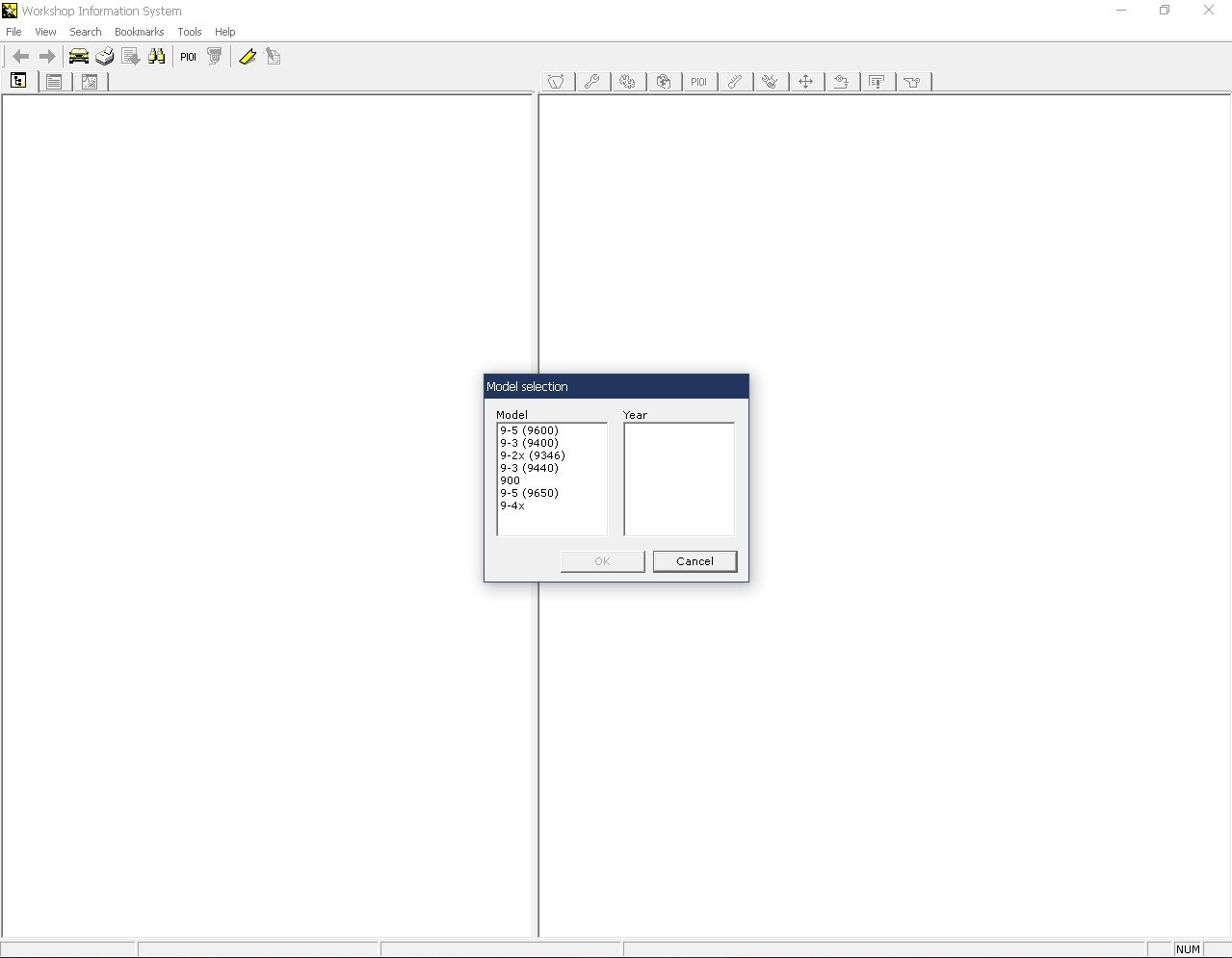Select model 9-5 (9600)
The width and height of the screenshot is (1232, 958).
point(529,430)
